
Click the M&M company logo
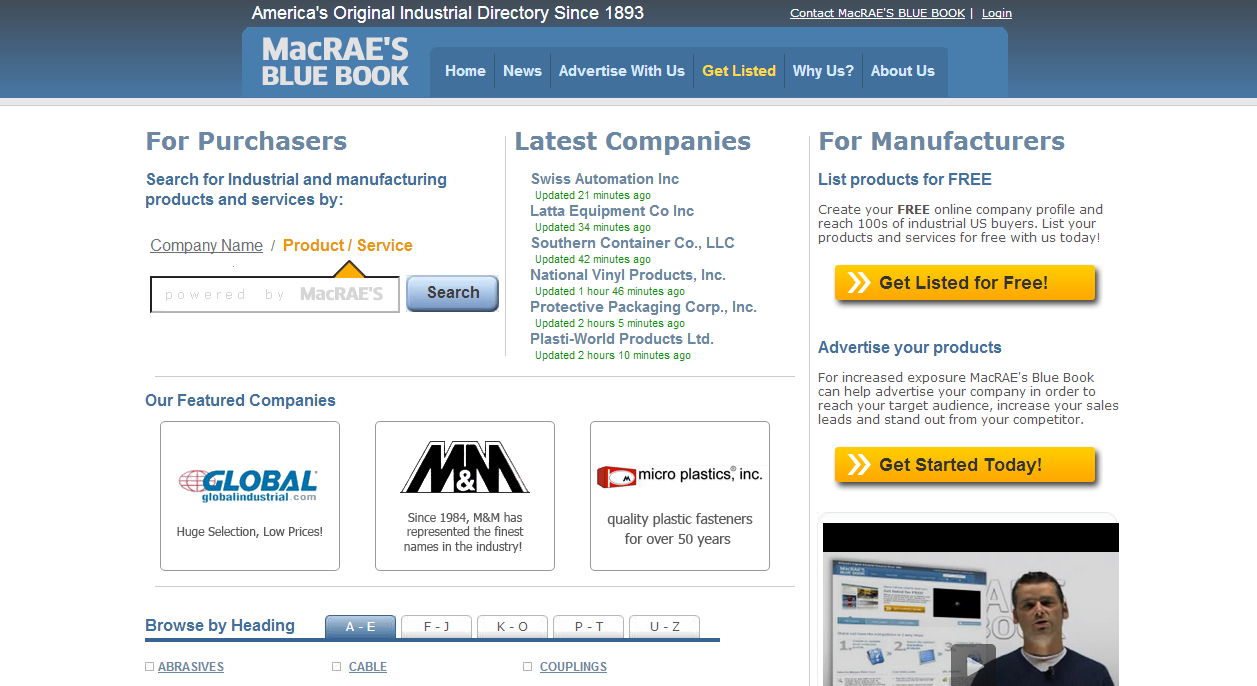tap(465, 467)
